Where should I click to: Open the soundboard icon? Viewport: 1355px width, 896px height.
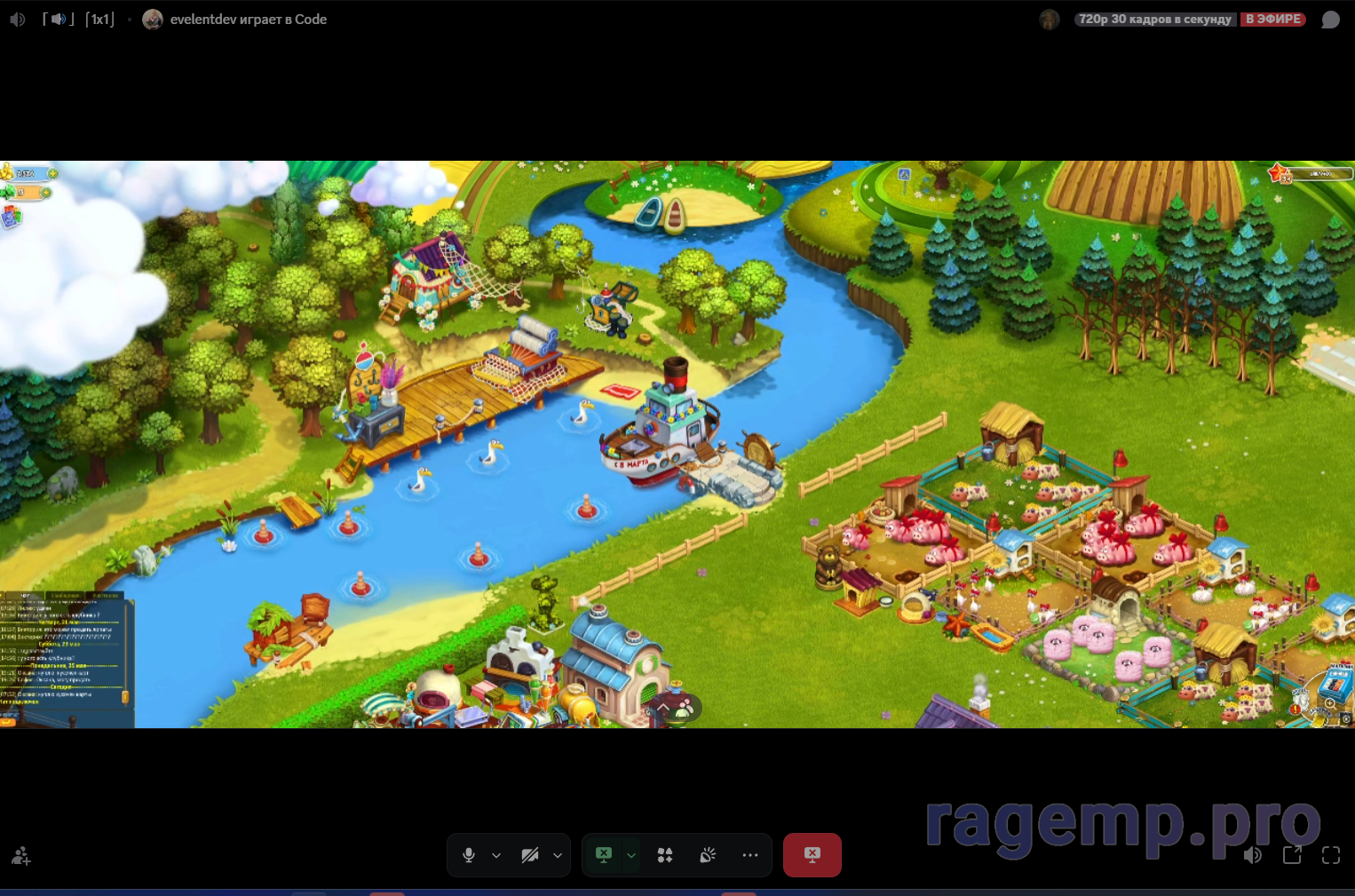click(x=708, y=855)
